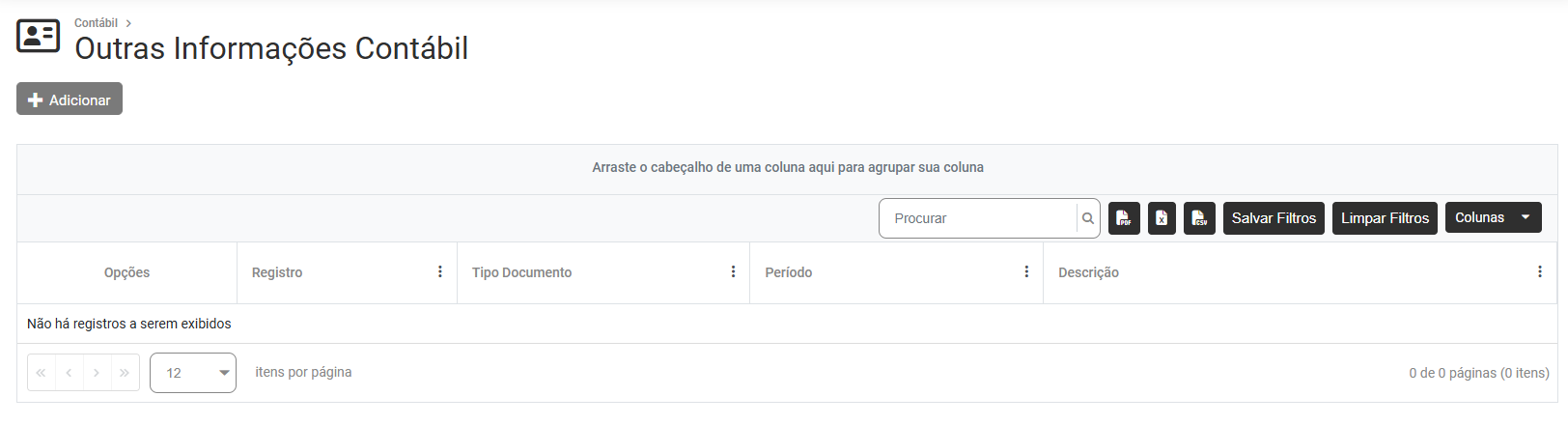Sort by the Registro column header
This screenshot has width=1568, height=425.
(x=278, y=272)
